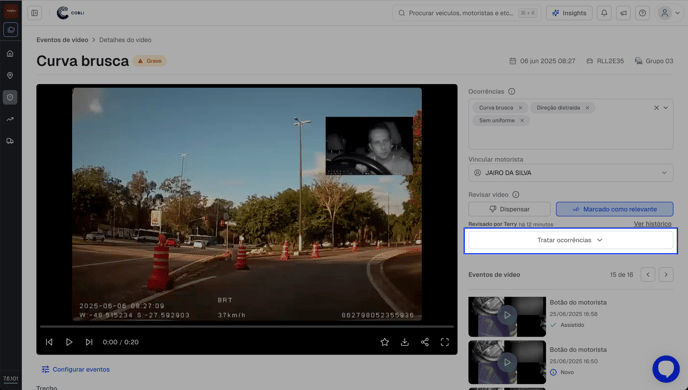Image resolution: width=688 pixels, height=390 pixels.
Task: Click the RLL2E35 vehicle plate
Action: 605,61
